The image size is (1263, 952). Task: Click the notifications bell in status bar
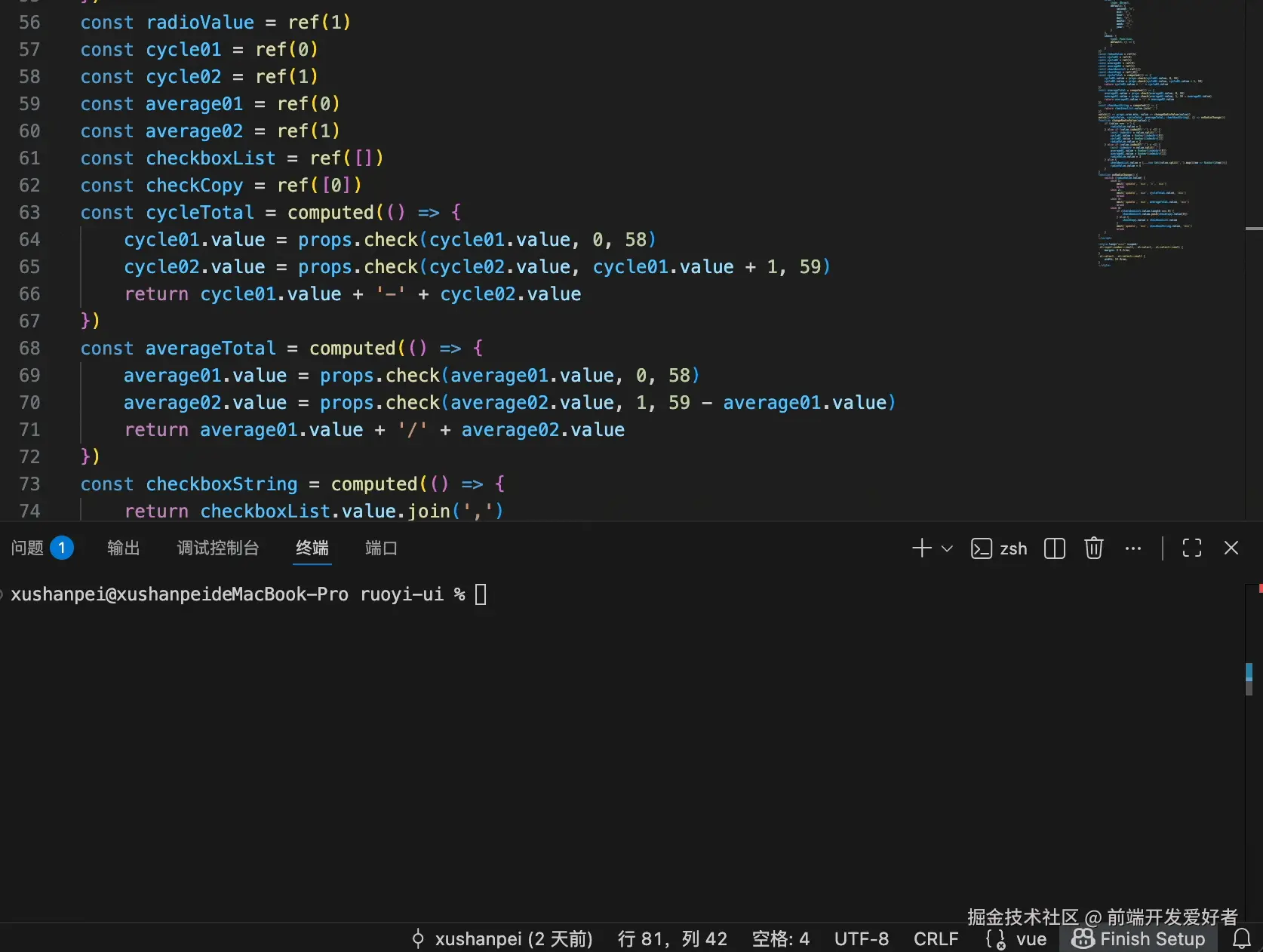pos(1241,939)
